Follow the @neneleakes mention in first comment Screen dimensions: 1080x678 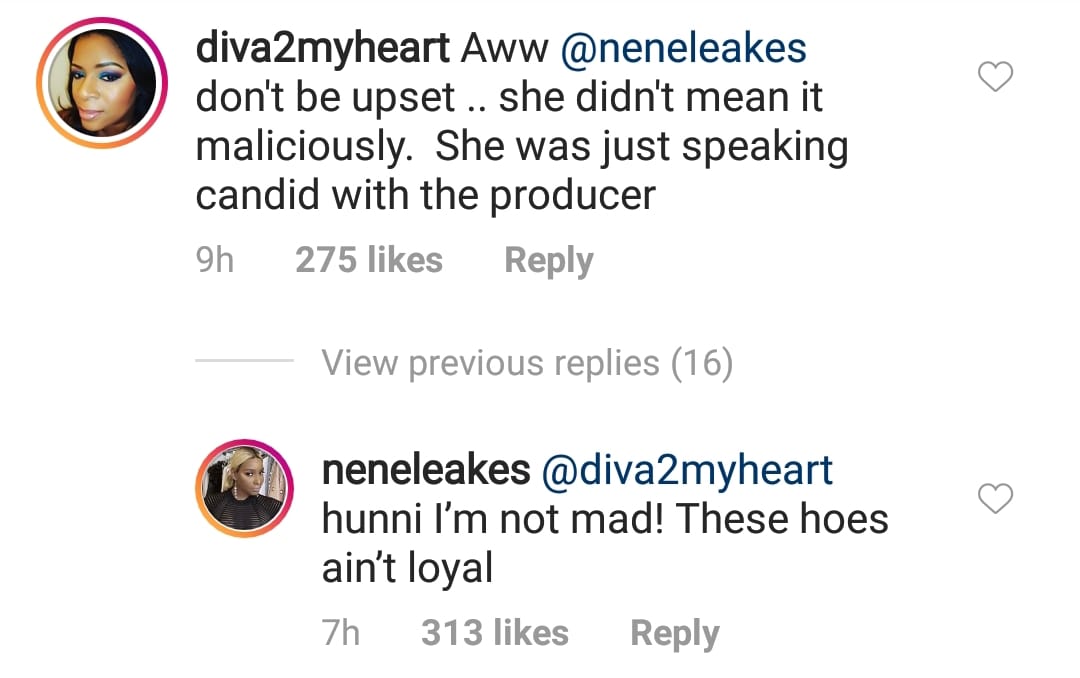click(685, 48)
